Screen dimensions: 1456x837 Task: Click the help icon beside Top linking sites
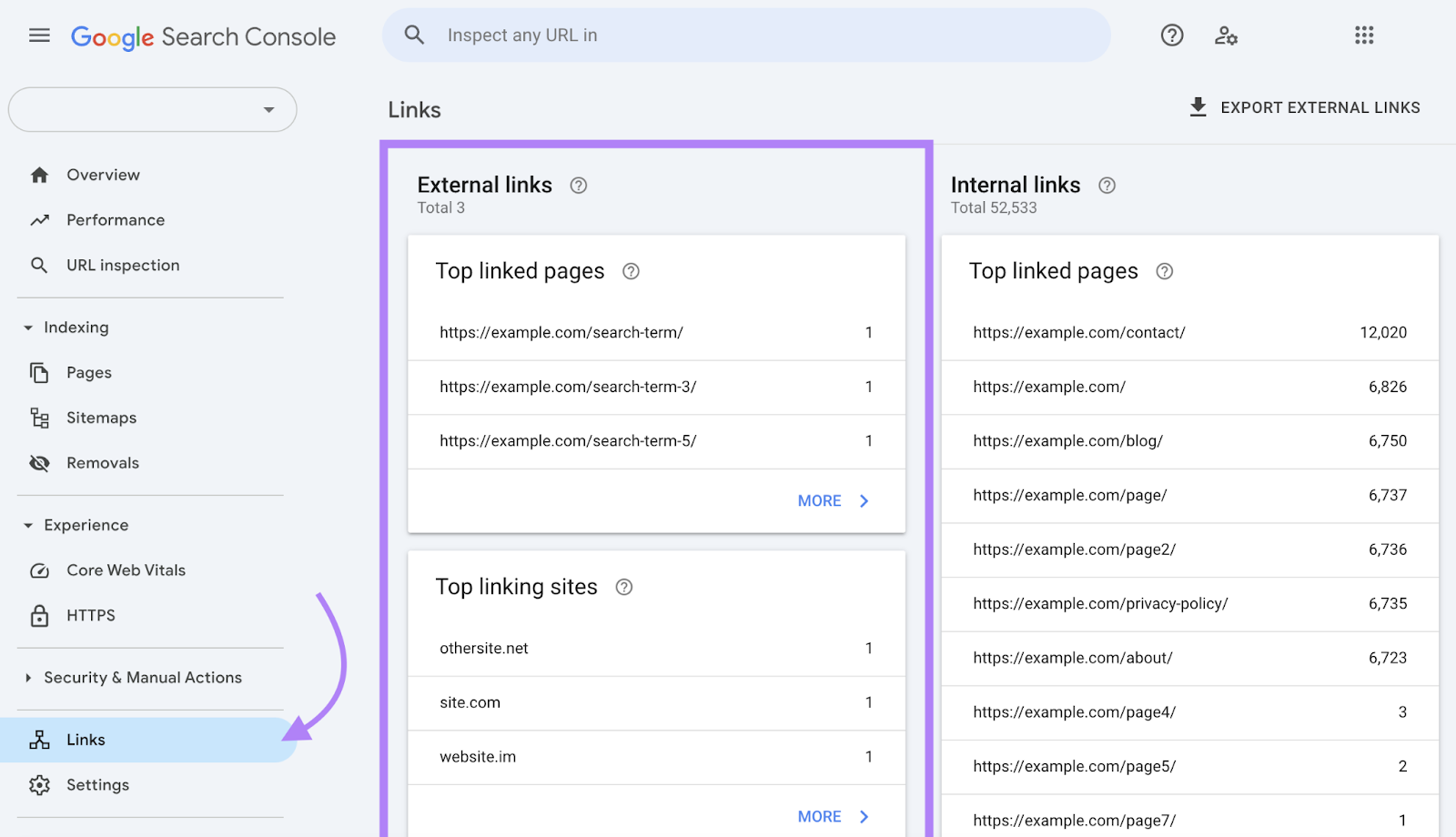[624, 587]
